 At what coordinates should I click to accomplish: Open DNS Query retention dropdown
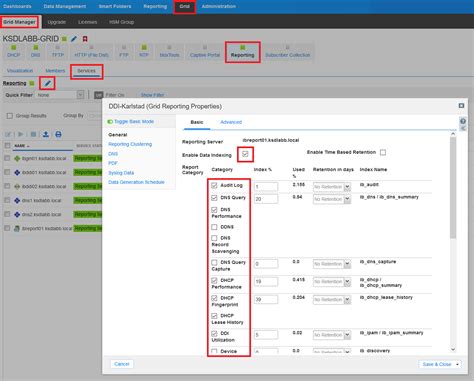pos(347,199)
